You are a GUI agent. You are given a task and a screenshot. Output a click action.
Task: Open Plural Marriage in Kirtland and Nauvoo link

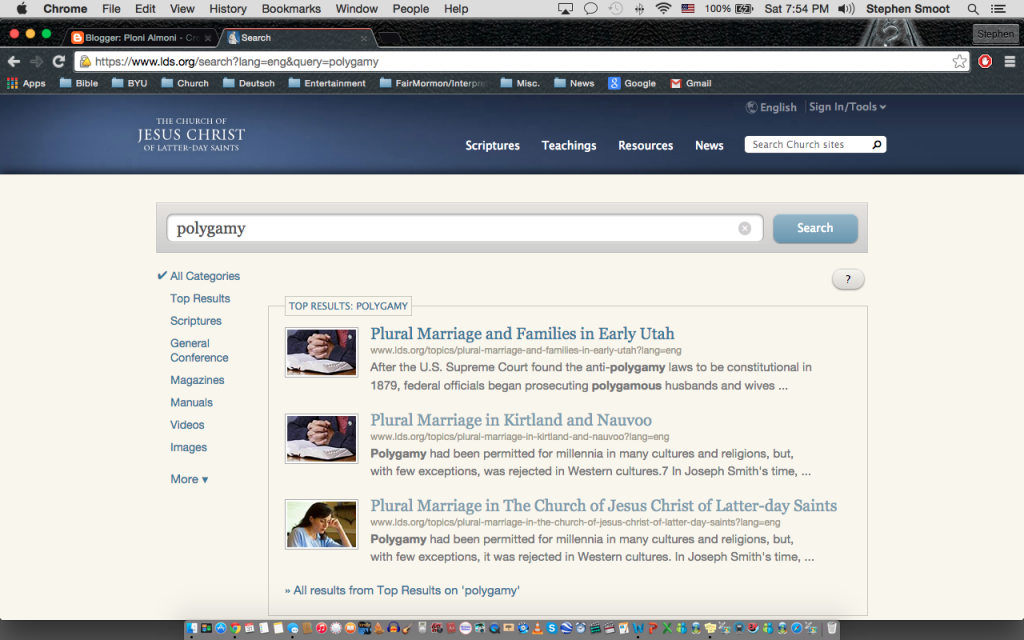[510, 420]
